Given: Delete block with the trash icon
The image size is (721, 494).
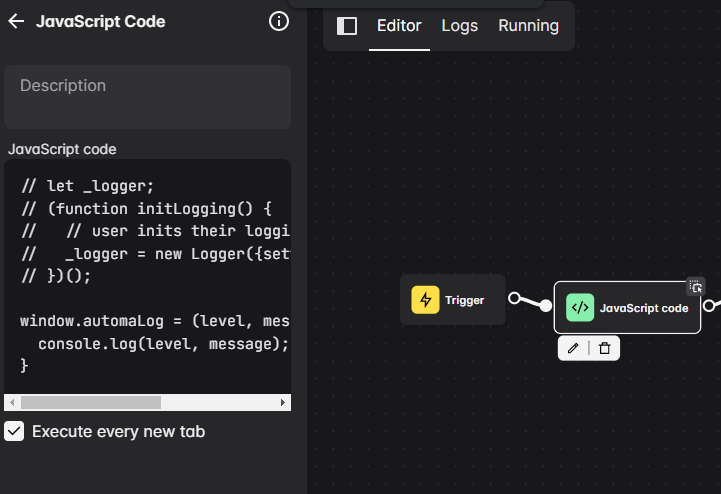Looking at the screenshot, I should coord(605,348).
